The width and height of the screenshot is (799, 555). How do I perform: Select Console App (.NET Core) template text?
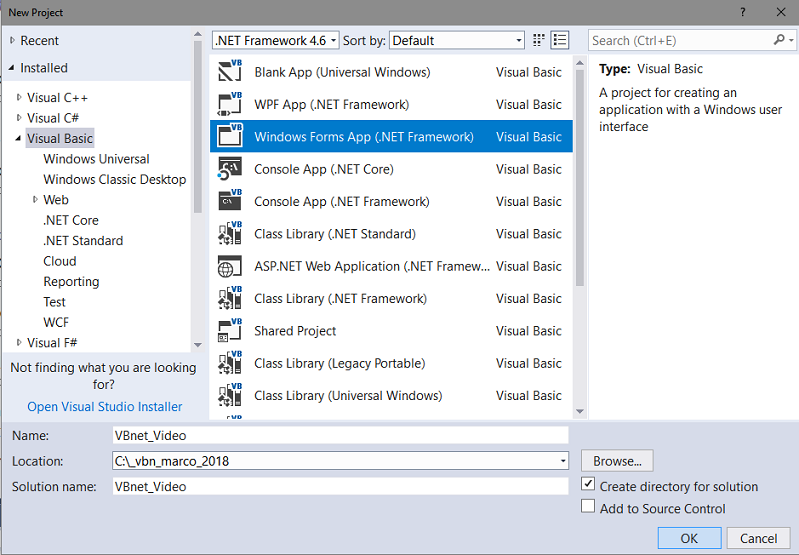(x=324, y=169)
